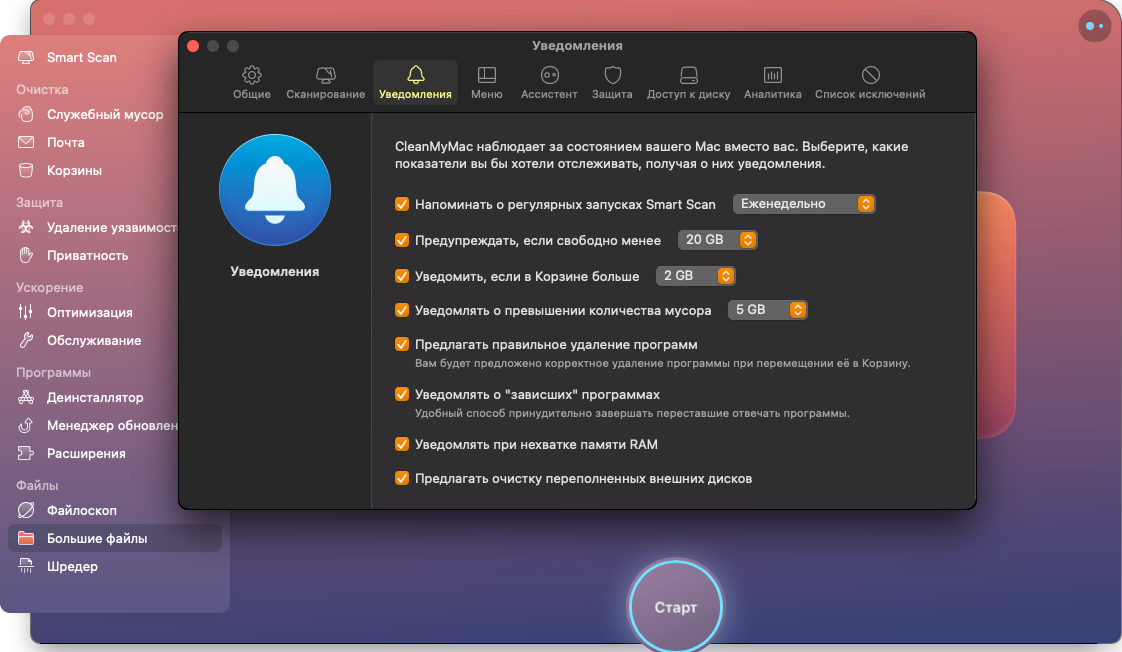Screen dimensions: 1122x652
Task: Open the Доступ к диску icon
Action: point(688,76)
